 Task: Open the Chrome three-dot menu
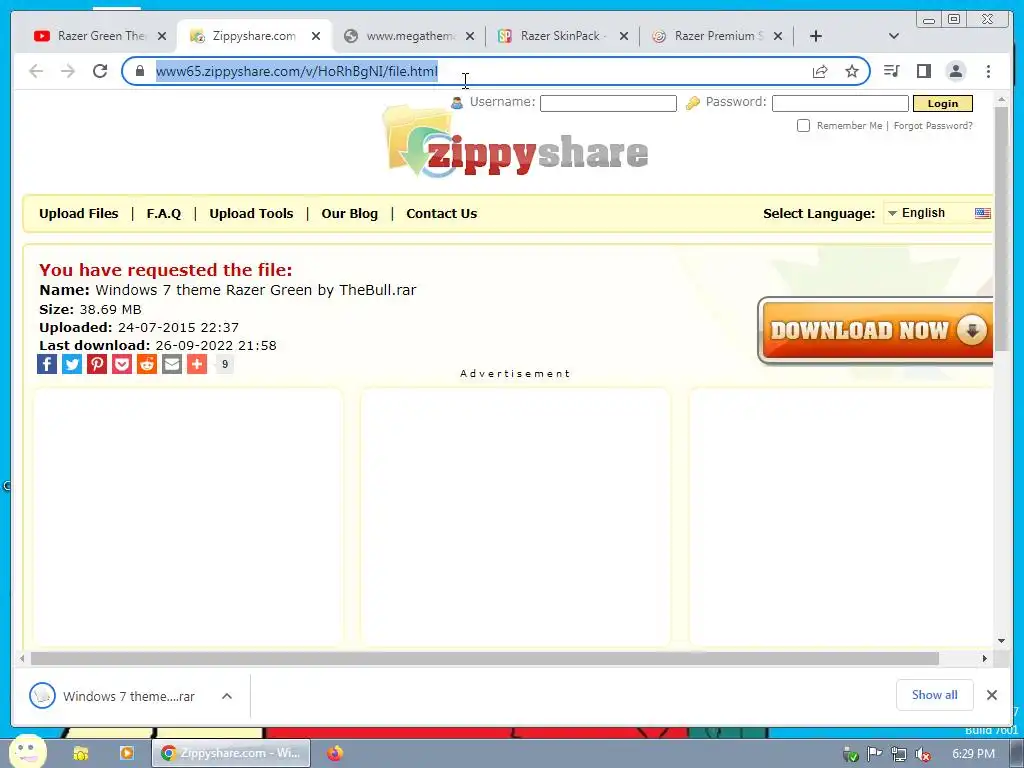click(x=988, y=71)
